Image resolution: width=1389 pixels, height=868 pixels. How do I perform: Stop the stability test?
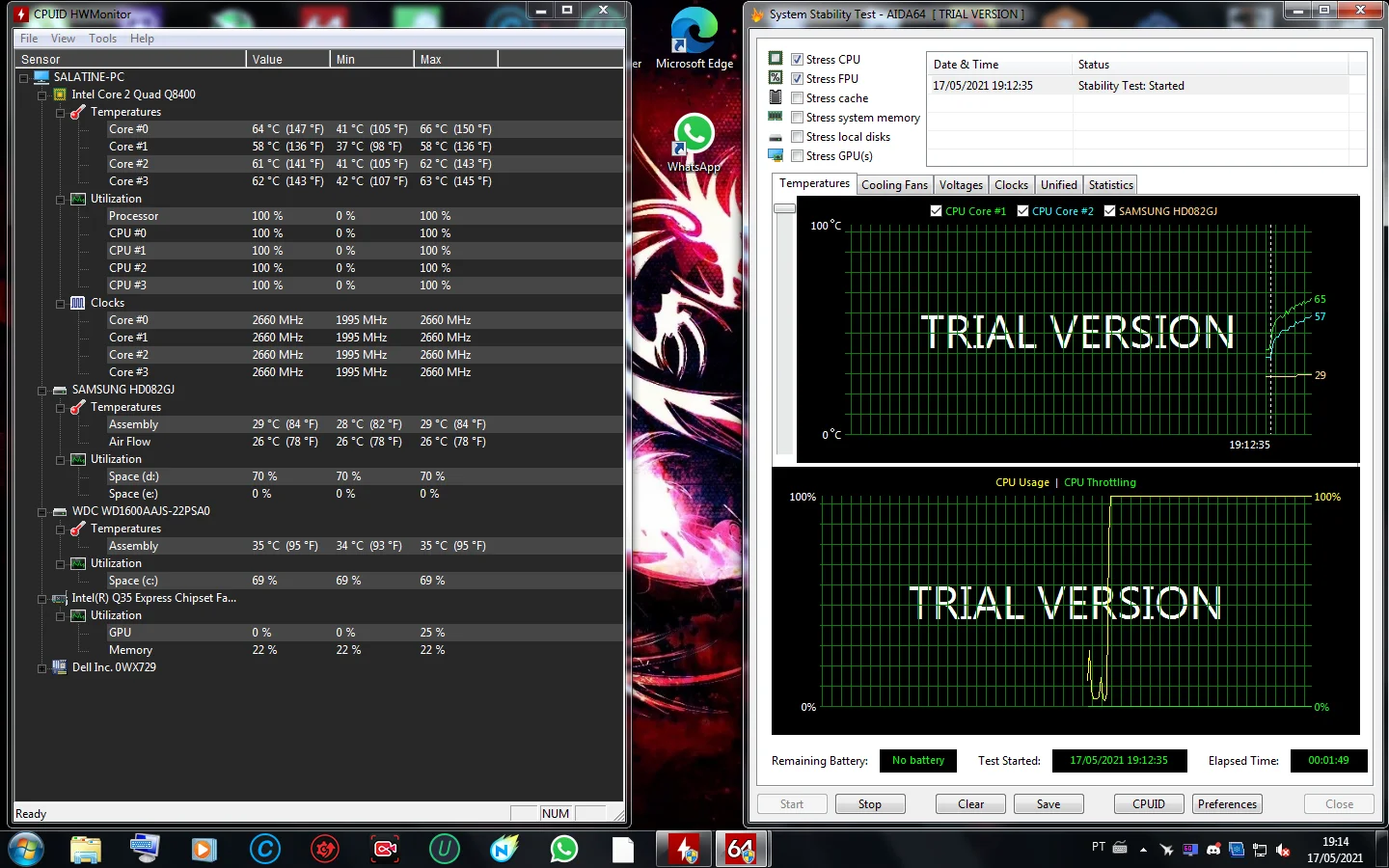point(870,804)
